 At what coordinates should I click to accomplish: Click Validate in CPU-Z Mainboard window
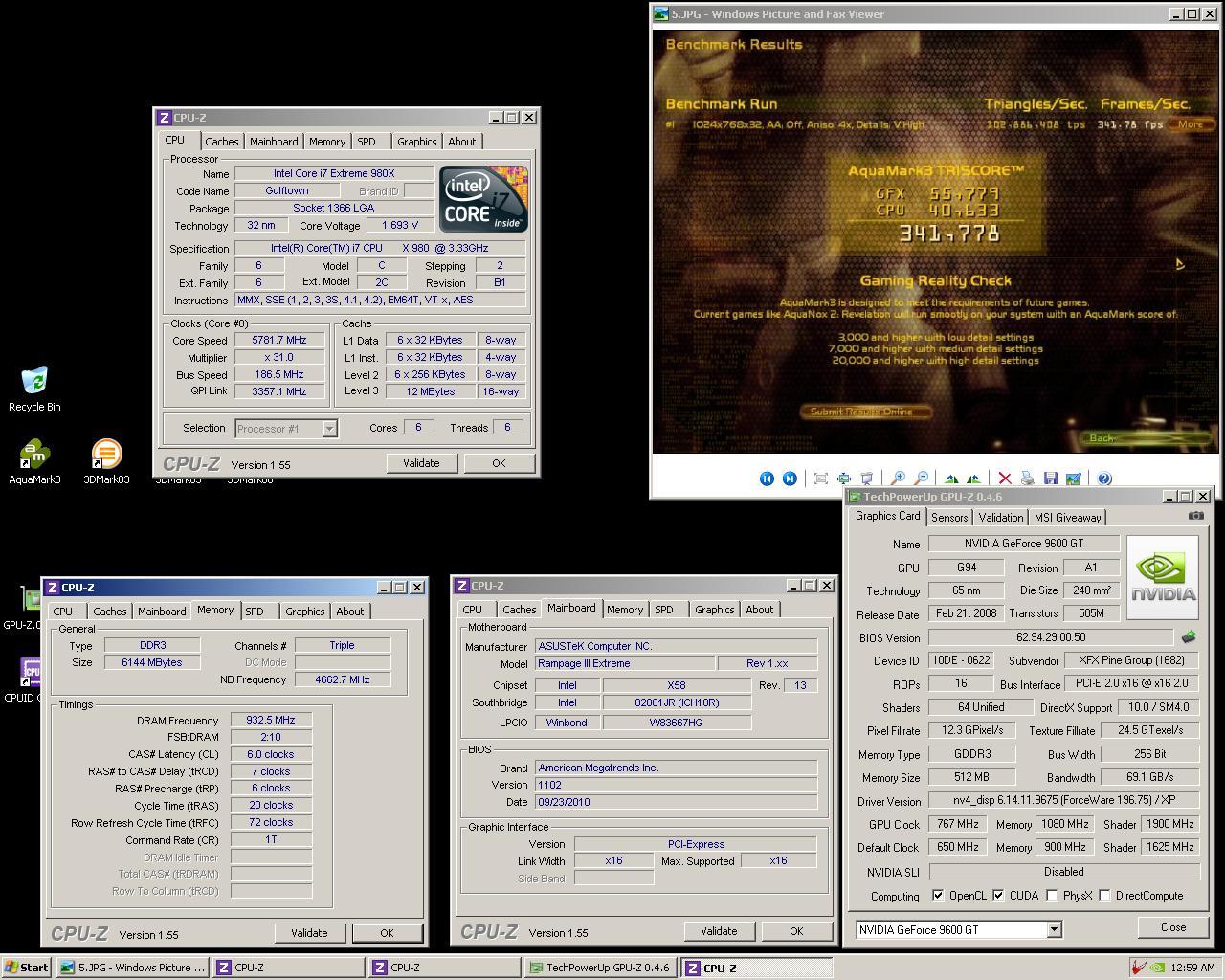click(x=719, y=931)
